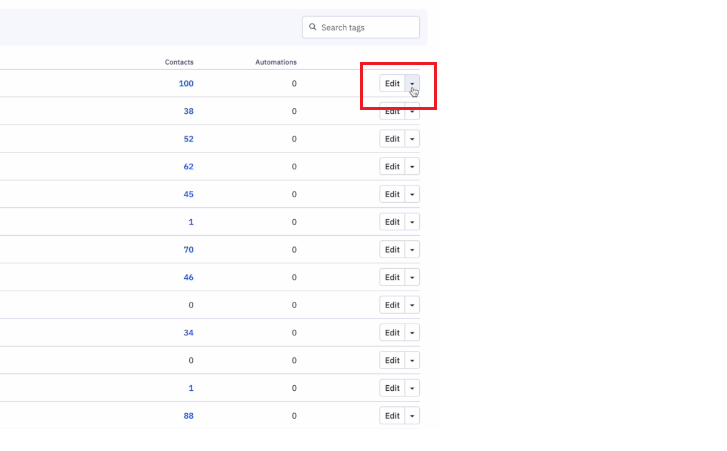Sort by the Contacts column header
The height and width of the screenshot is (451, 727).
pyautogui.click(x=179, y=62)
